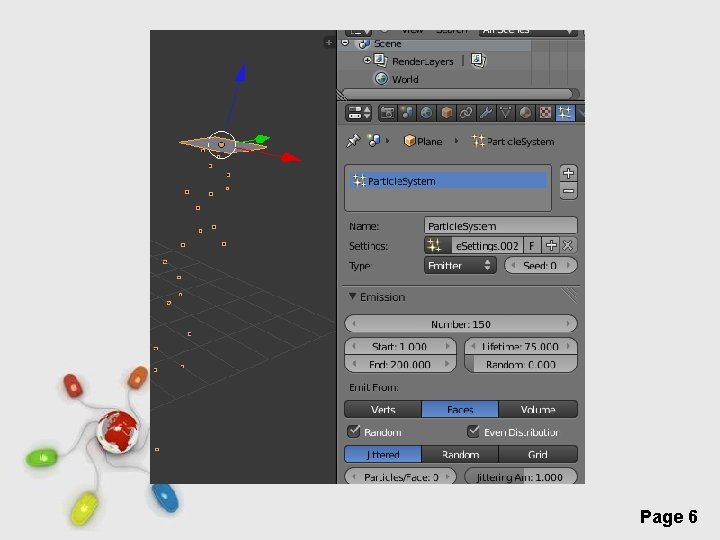The image size is (720, 540).
Task: Collapse the Scene tree in the outliner
Action: pyautogui.click(x=345, y=43)
